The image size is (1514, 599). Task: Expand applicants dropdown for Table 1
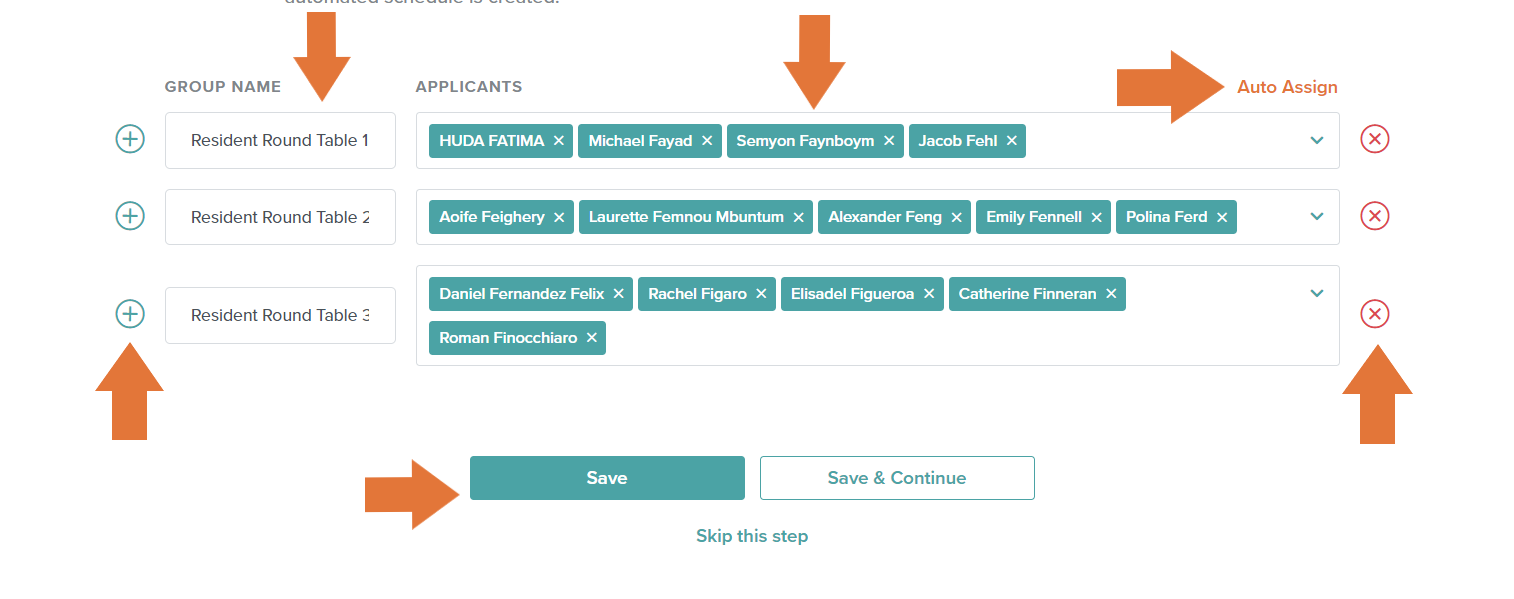1317,140
